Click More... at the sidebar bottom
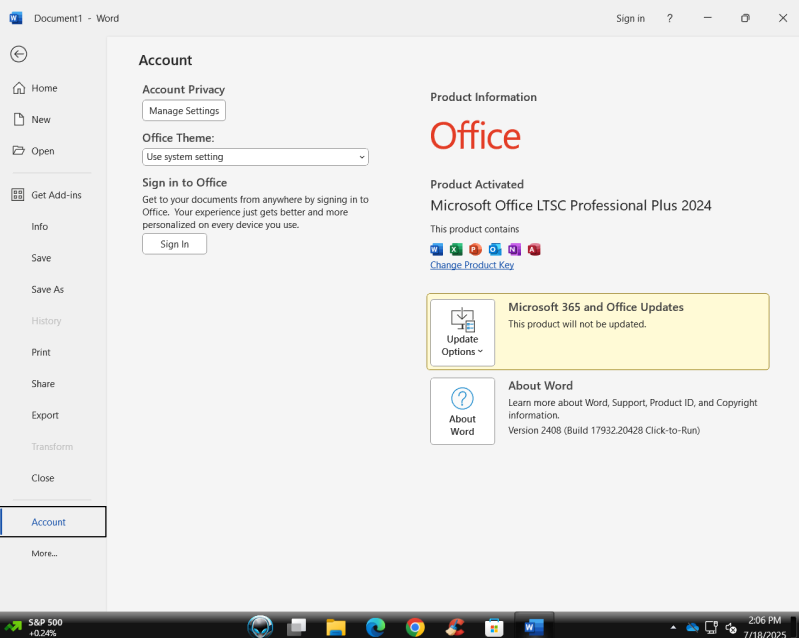This screenshot has width=799, height=638. pyautogui.click(x=44, y=553)
